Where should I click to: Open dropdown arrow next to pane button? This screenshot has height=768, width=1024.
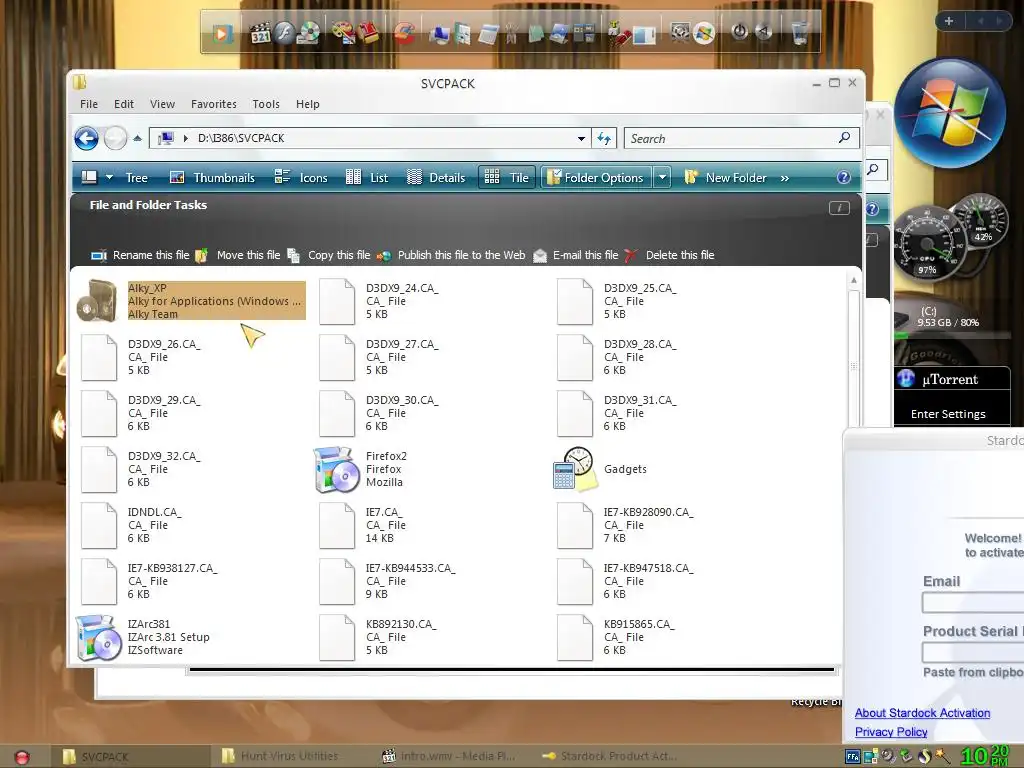coord(109,178)
